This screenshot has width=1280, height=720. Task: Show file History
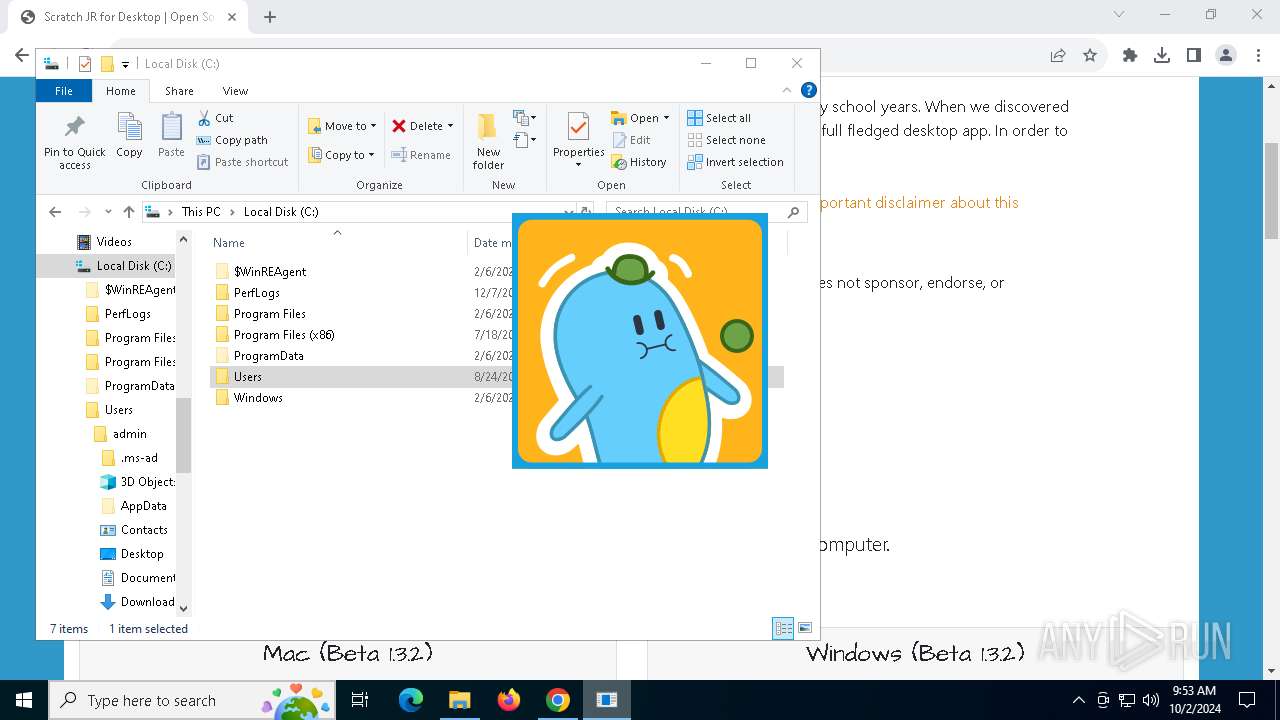[x=639, y=162]
